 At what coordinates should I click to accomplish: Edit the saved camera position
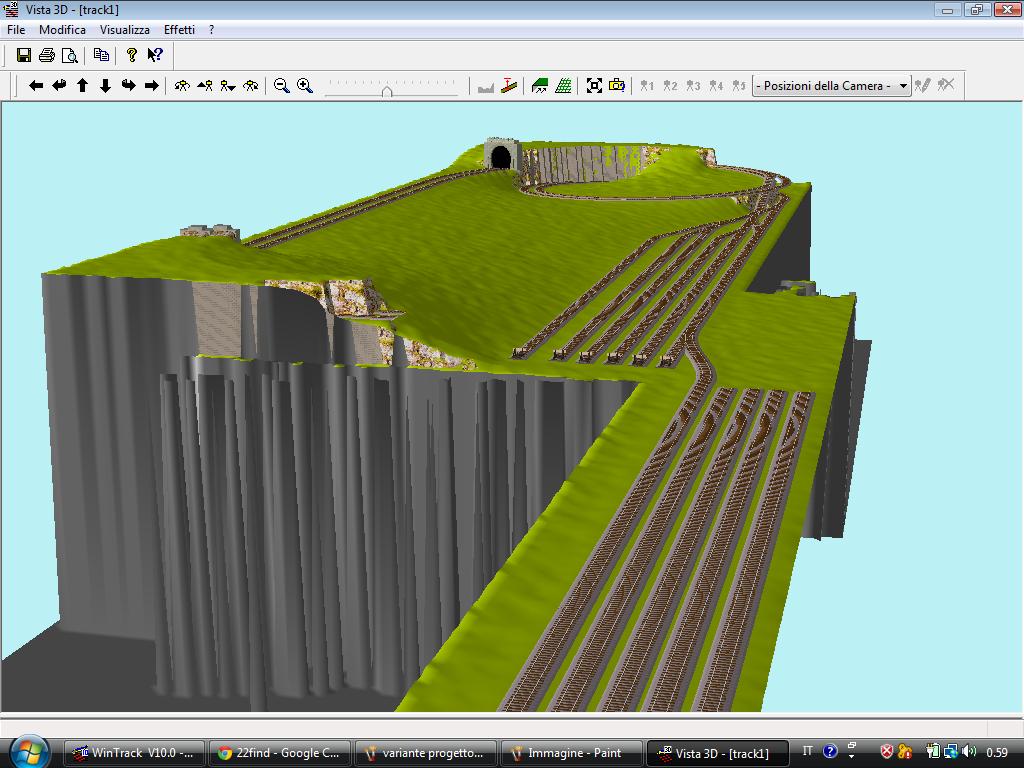(923, 86)
